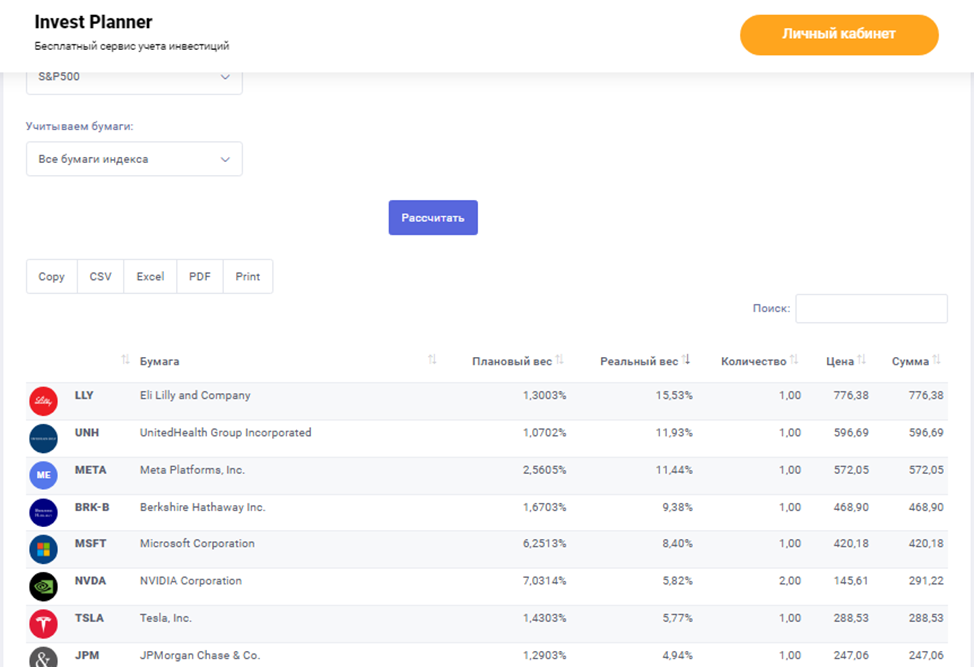Screen dimensions: 974x667
Task: Click UnitedHealth Group Incorporated name
Action: tap(225, 432)
